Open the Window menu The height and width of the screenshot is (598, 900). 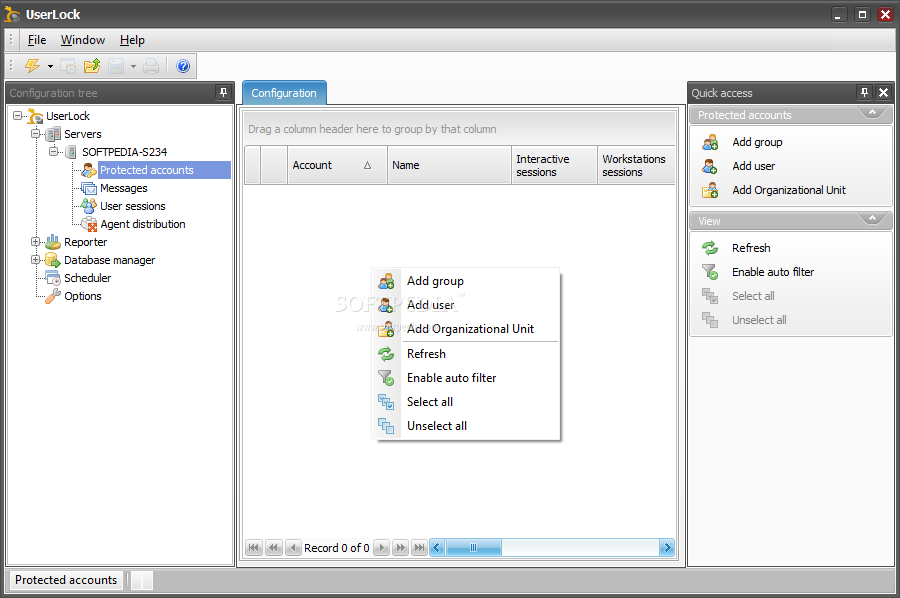[83, 40]
